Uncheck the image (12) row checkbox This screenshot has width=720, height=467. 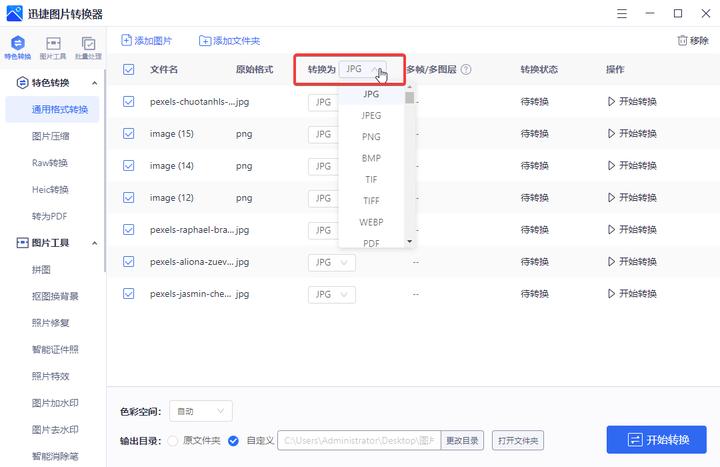tap(129, 198)
